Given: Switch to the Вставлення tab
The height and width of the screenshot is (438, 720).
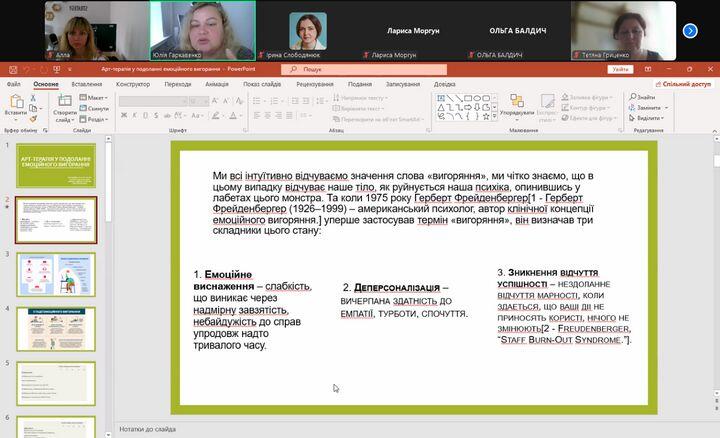Looking at the screenshot, I should 87,84.
